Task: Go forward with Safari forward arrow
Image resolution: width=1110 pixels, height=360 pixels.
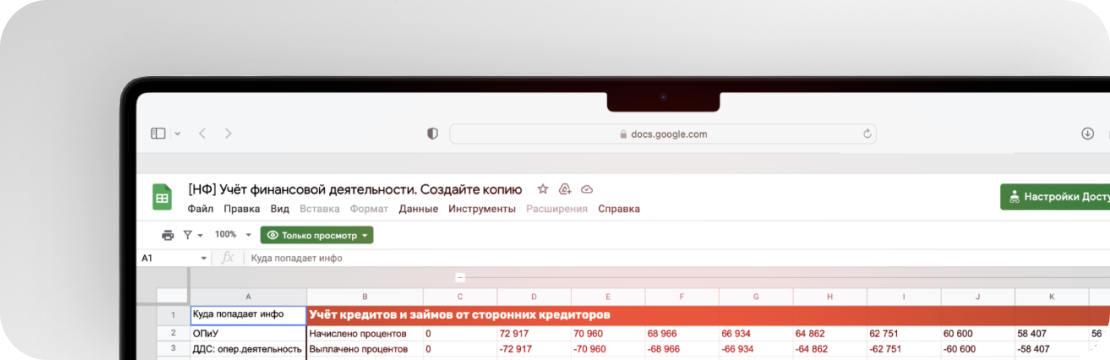Action: 228,133
